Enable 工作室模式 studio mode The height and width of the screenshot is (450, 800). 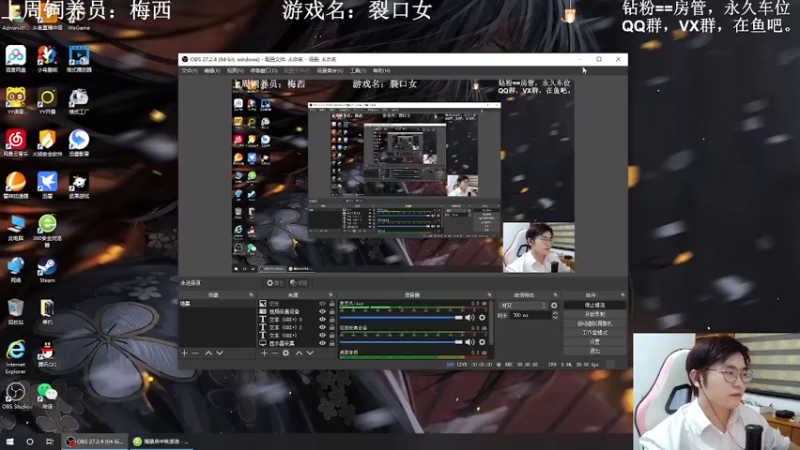595,333
